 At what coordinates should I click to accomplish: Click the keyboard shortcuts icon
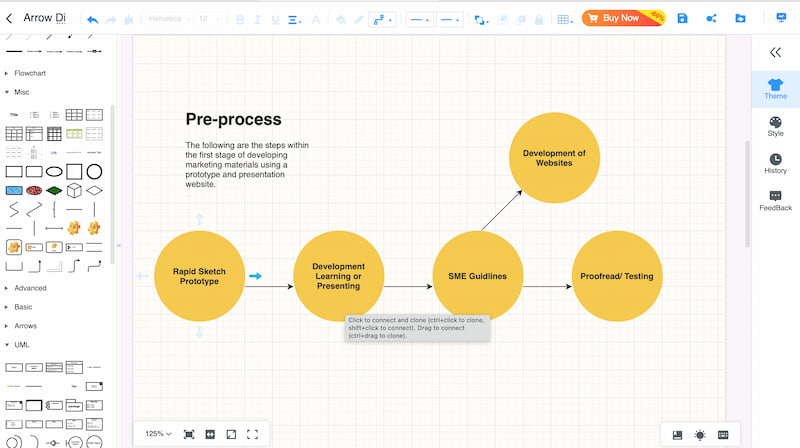(723, 434)
